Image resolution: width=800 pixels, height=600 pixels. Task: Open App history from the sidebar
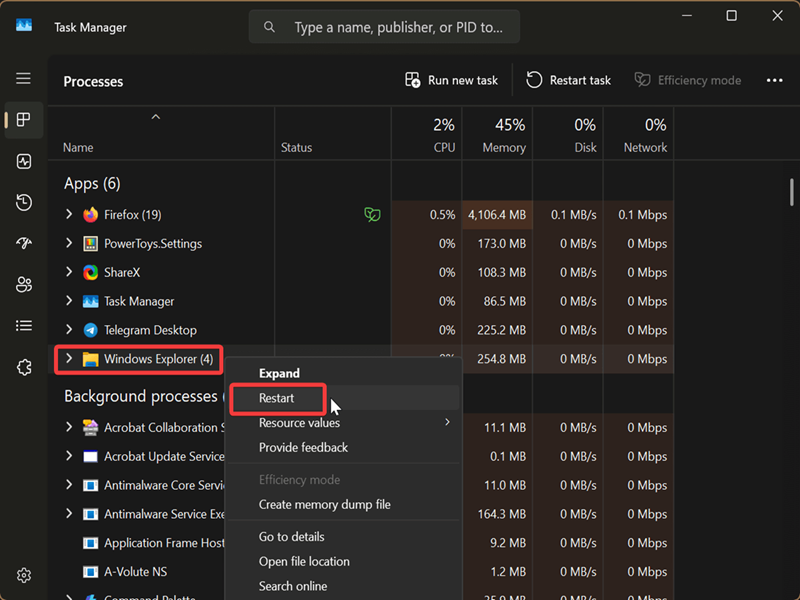click(24, 203)
